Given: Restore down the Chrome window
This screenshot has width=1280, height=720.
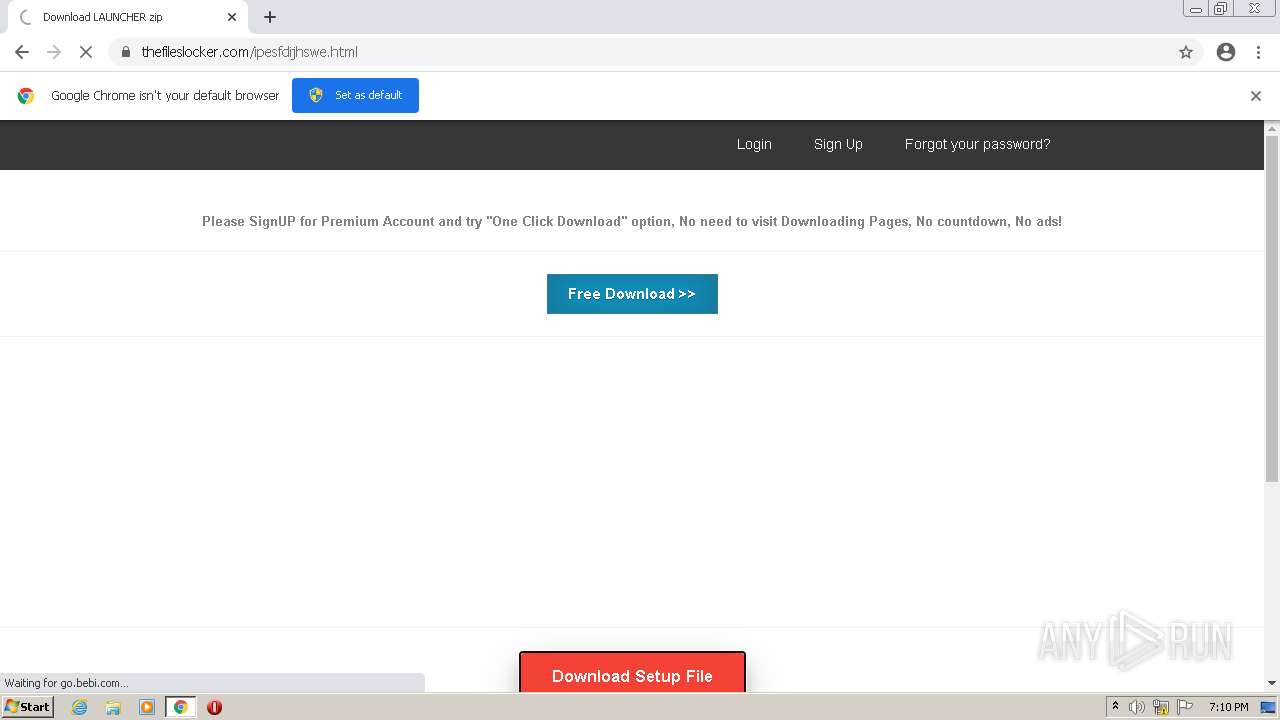Looking at the screenshot, I should [1221, 9].
